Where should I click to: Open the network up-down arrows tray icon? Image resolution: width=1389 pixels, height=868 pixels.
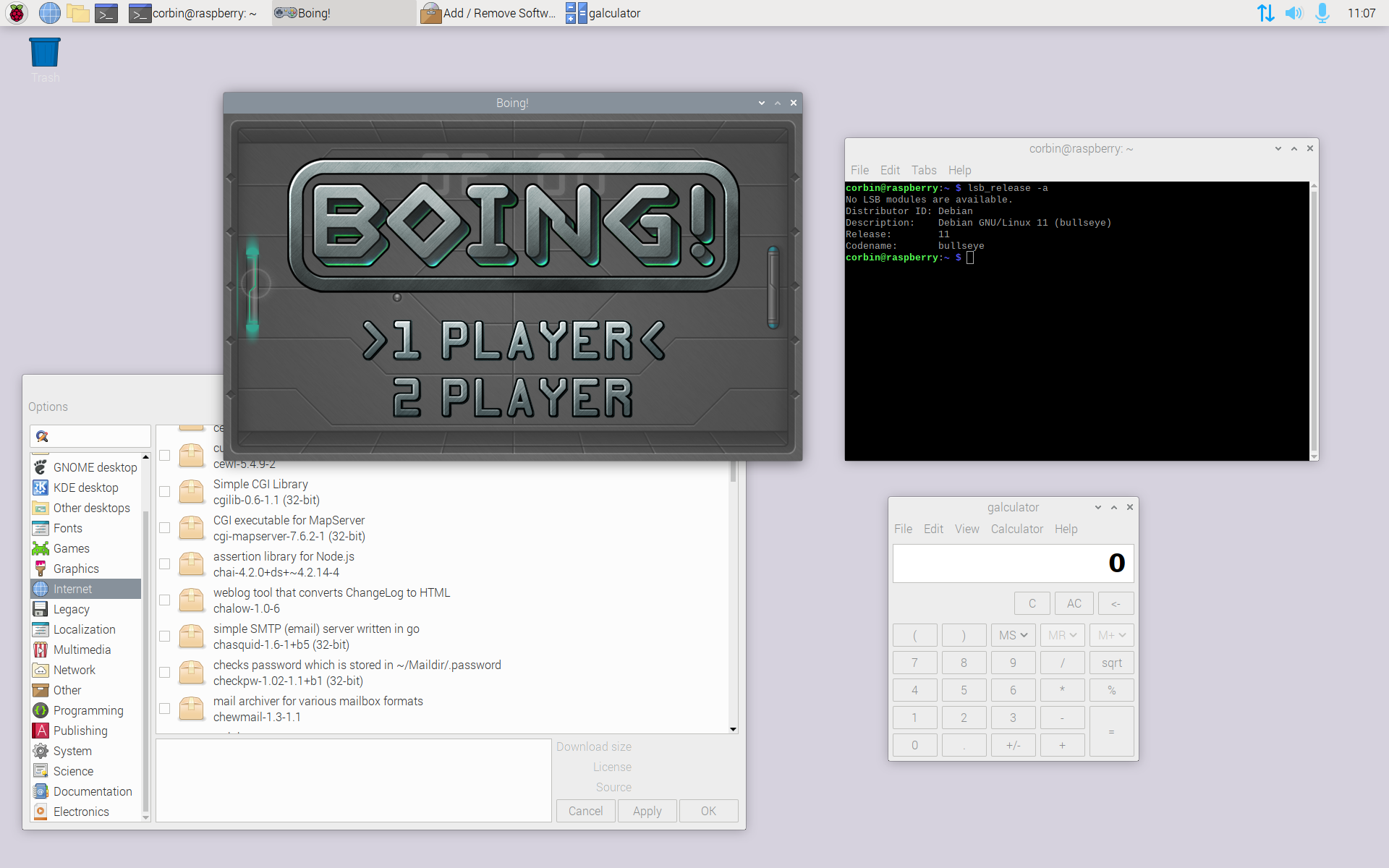1265,13
